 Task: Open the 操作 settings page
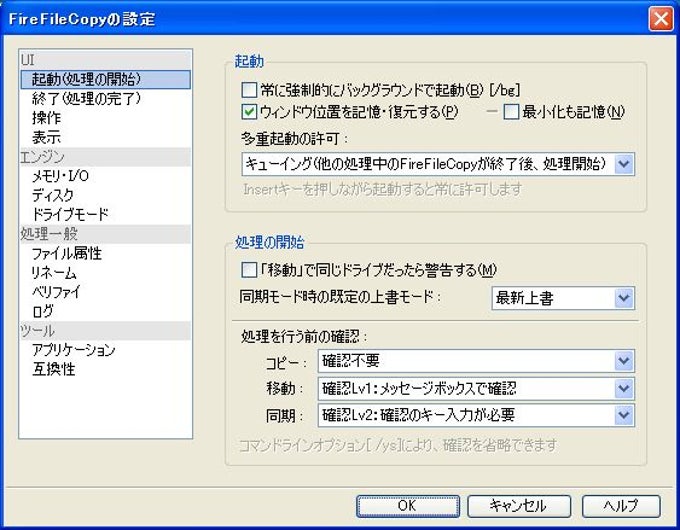click(105, 118)
